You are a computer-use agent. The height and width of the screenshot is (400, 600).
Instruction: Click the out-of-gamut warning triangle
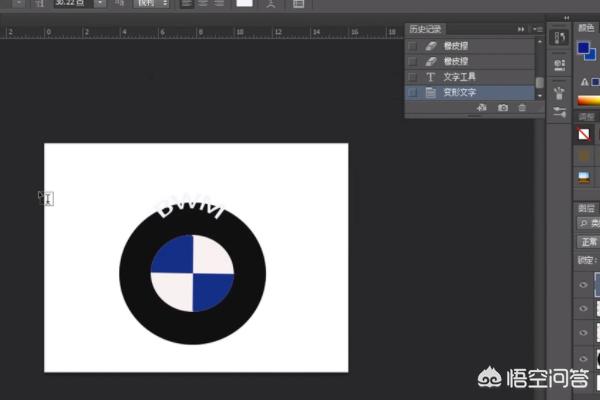point(584,82)
